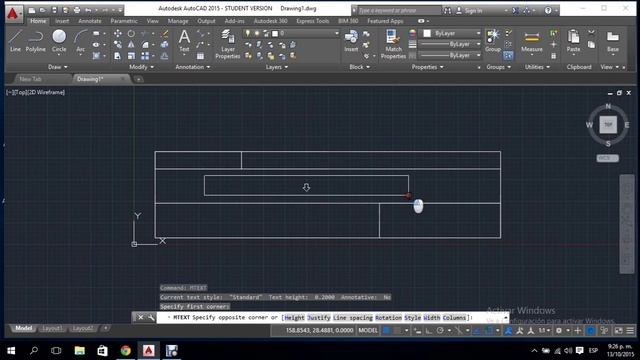This screenshot has height=360, width=640.
Task: Toggle Clean Screen in status bar
Action: (x=619, y=331)
